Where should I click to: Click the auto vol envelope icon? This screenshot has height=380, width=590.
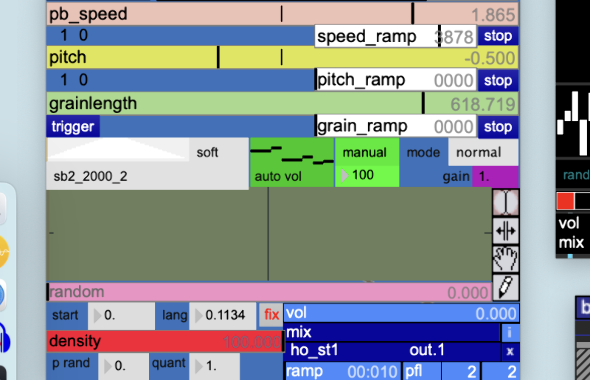click(x=292, y=155)
